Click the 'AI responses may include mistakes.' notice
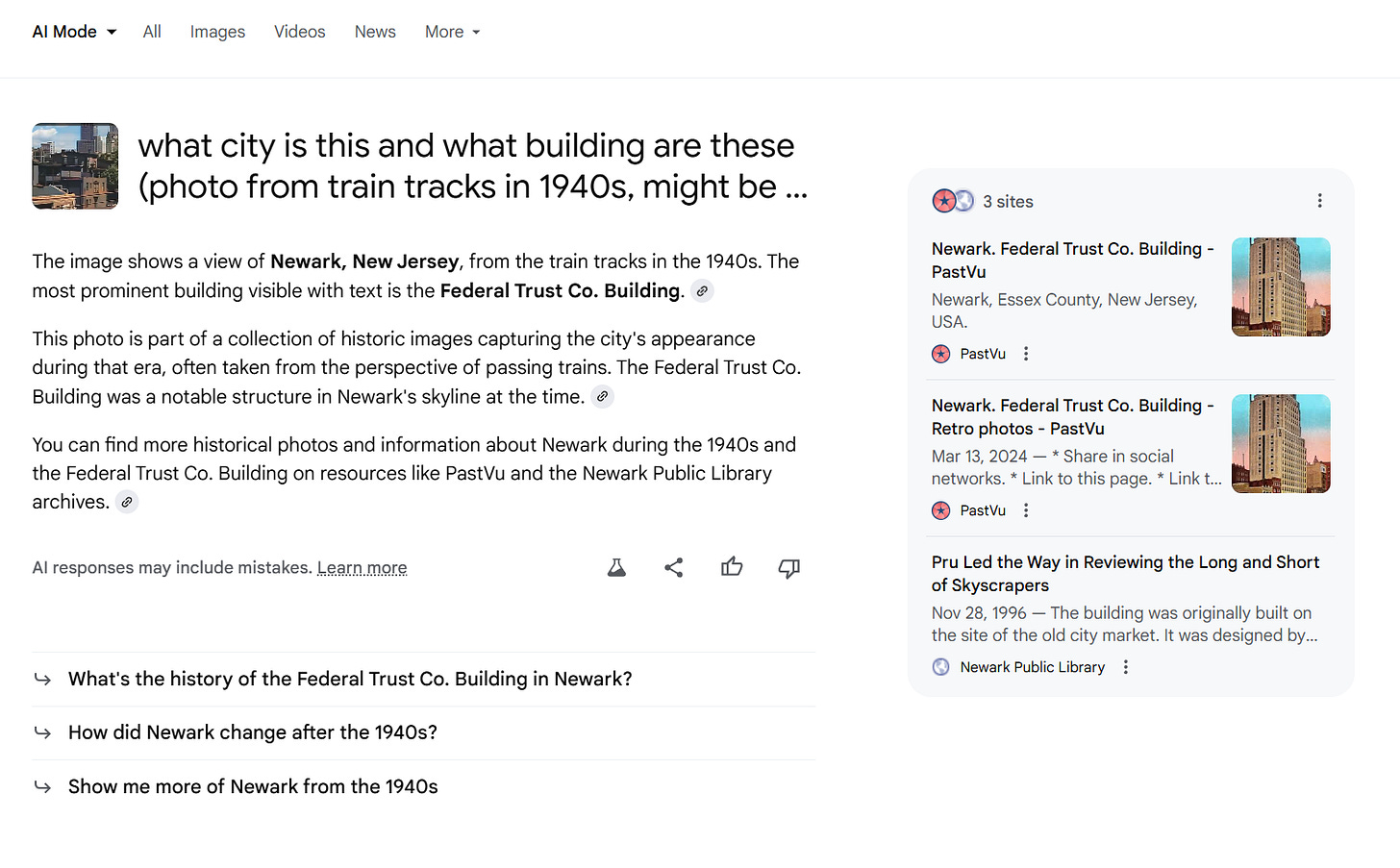This screenshot has height=868, width=1400. coord(172,568)
